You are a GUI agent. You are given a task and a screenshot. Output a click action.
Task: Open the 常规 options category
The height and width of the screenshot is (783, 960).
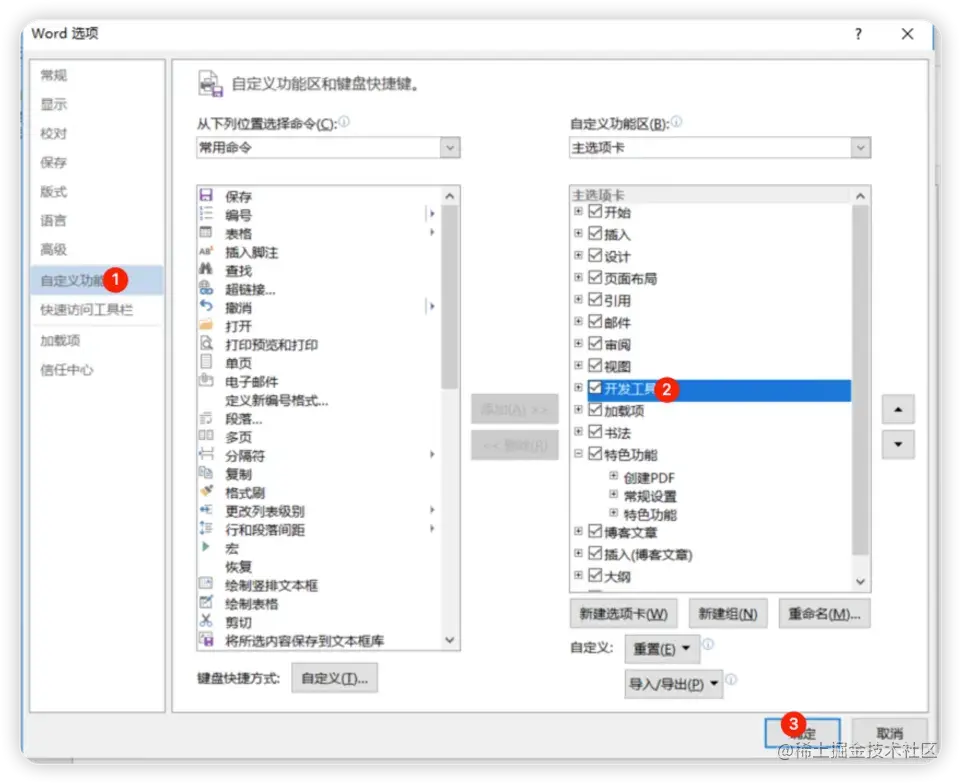(x=54, y=75)
